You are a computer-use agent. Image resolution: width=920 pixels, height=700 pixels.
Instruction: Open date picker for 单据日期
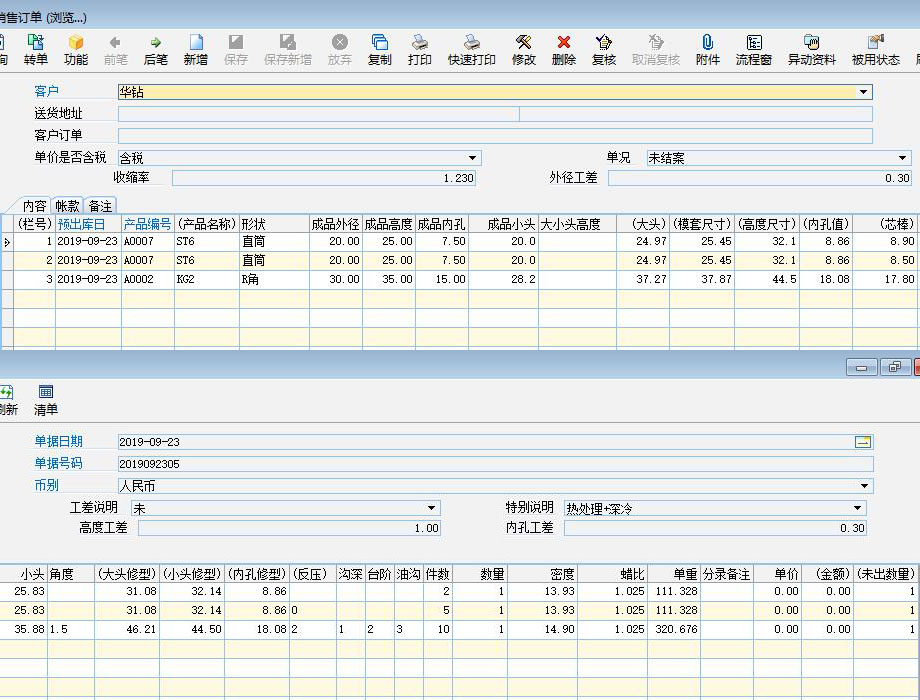pyautogui.click(x=863, y=442)
